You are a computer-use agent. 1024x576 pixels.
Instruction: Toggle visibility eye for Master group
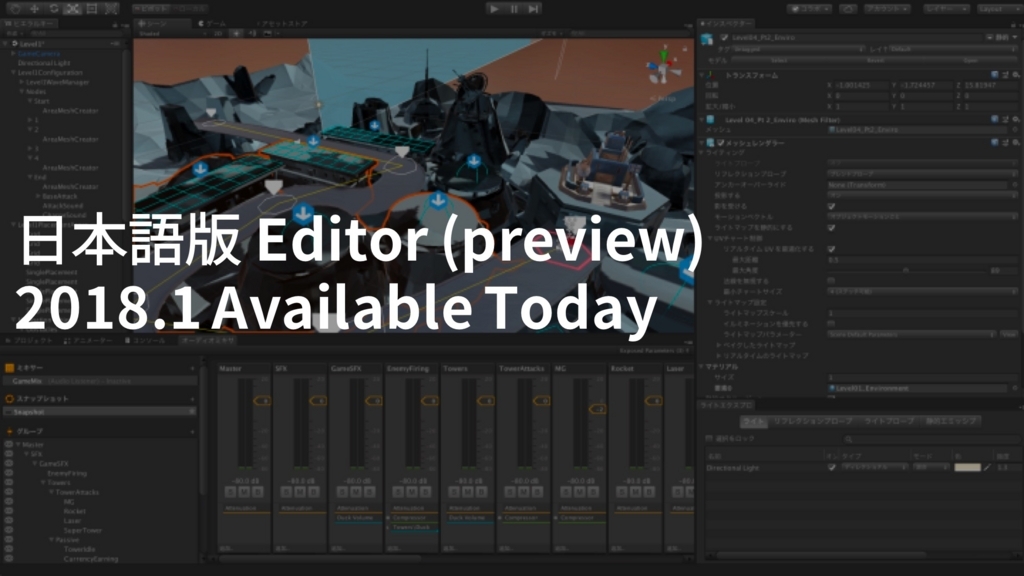[x=8, y=445]
